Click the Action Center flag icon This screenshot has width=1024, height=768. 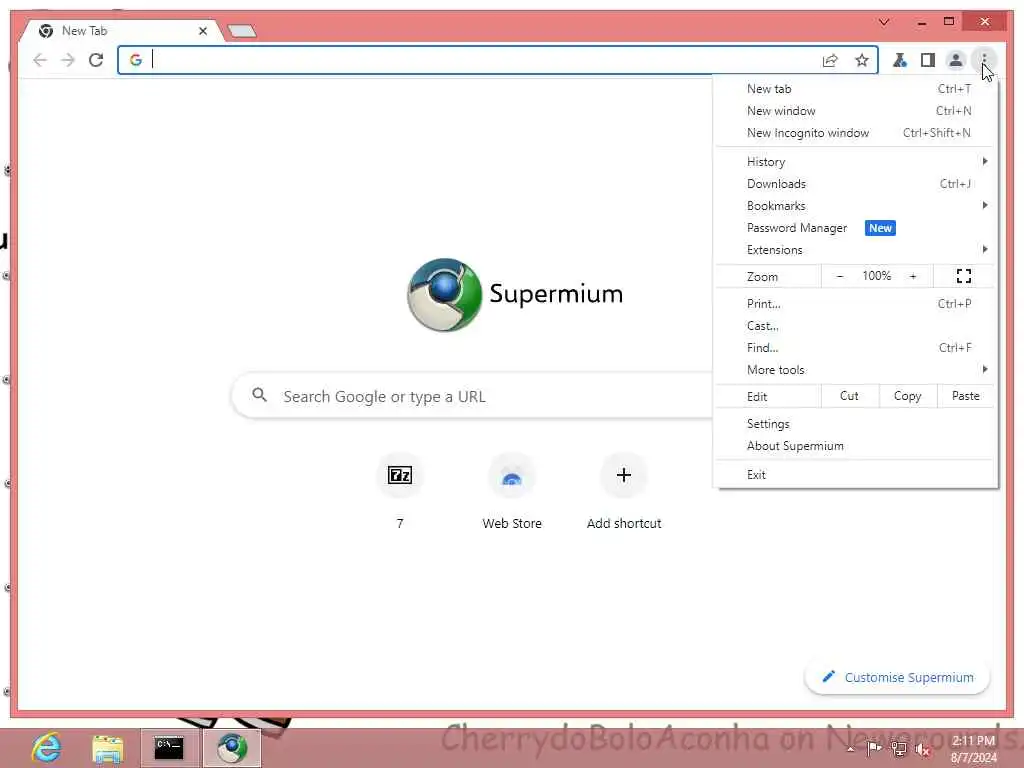[x=874, y=748]
